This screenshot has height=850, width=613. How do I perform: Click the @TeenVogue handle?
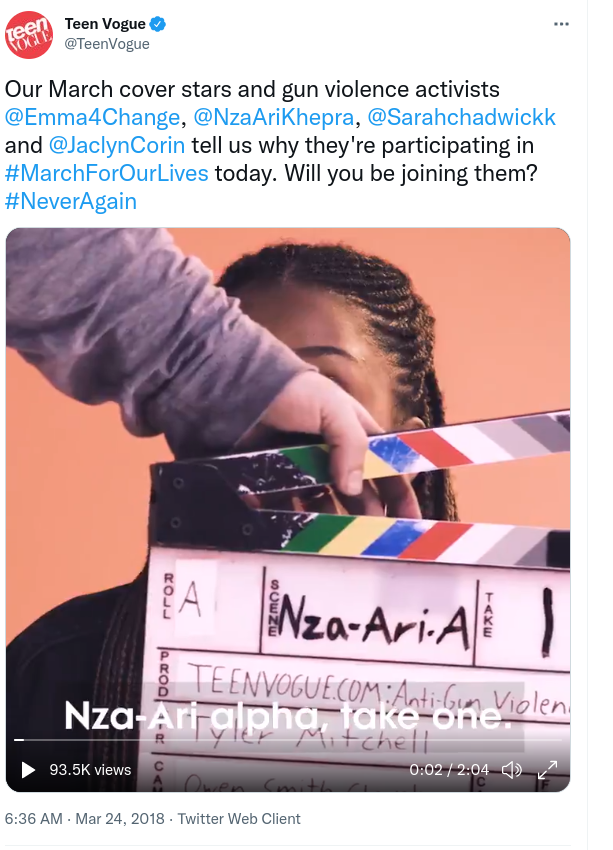click(107, 44)
